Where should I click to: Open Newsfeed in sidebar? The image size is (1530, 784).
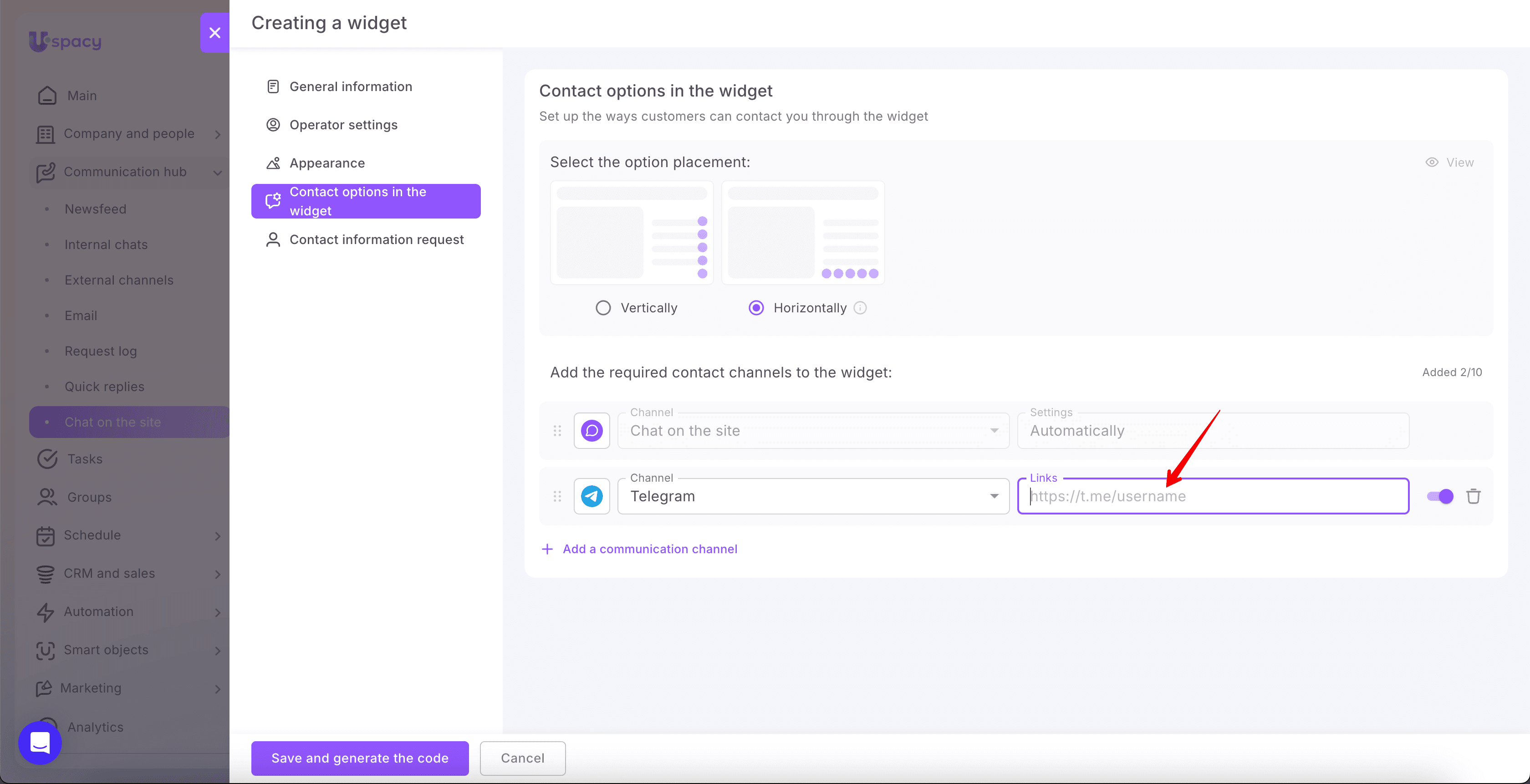click(x=96, y=209)
